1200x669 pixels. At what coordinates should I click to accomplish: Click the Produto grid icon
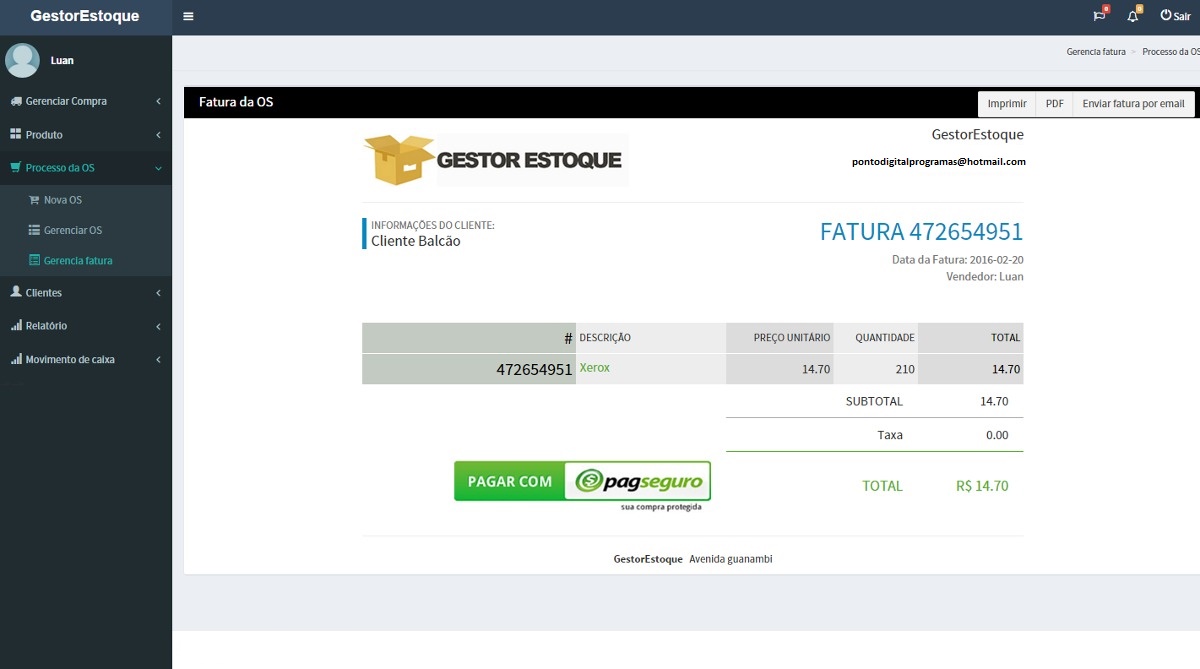17,134
